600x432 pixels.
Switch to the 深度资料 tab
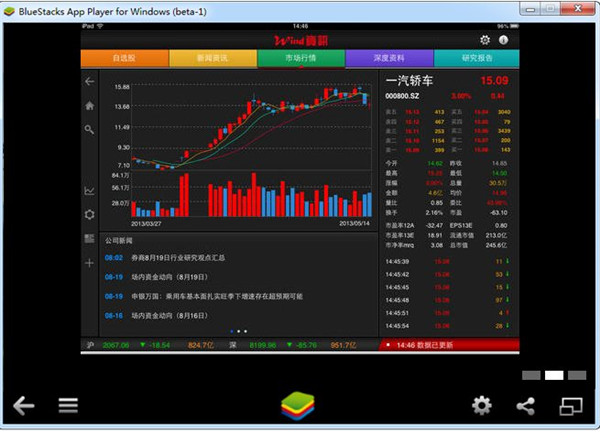tap(389, 58)
